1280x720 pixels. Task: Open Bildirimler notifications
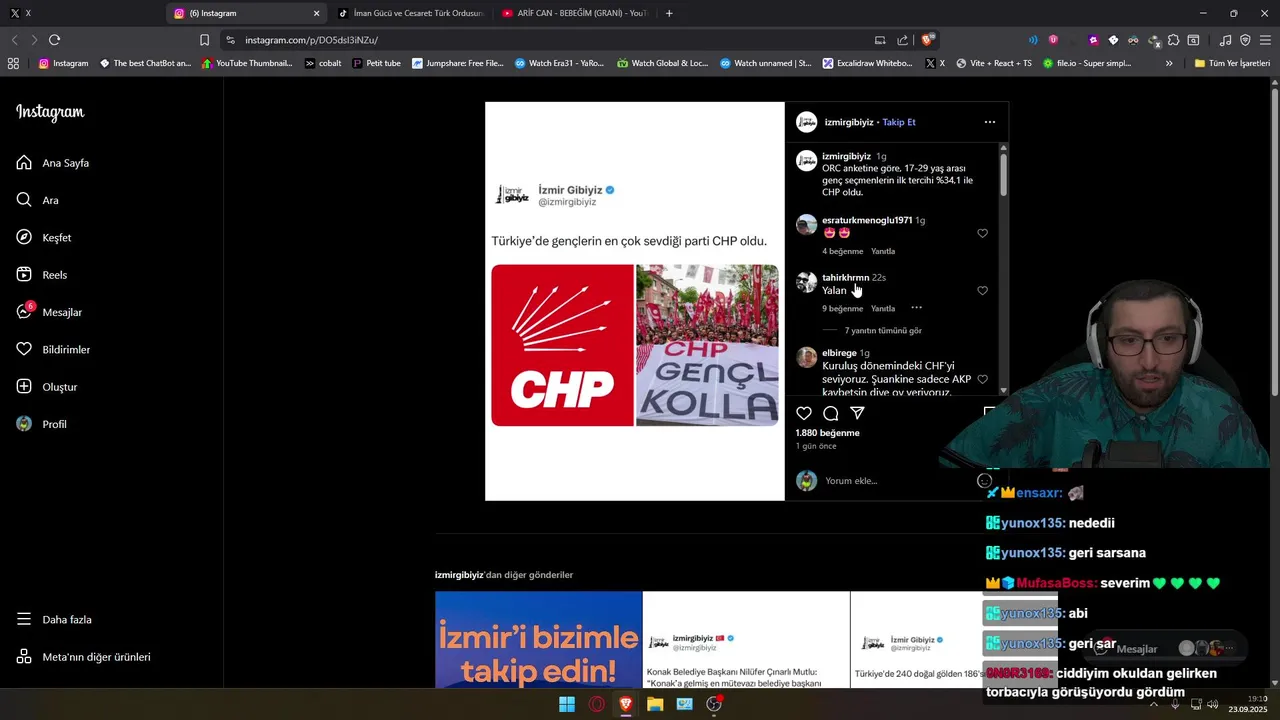[53, 349]
